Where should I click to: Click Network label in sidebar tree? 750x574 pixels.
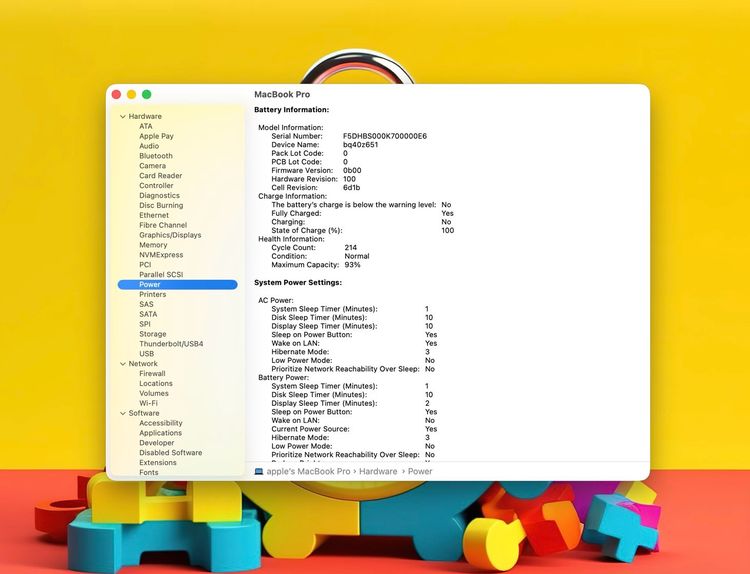click(x=143, y=364)
